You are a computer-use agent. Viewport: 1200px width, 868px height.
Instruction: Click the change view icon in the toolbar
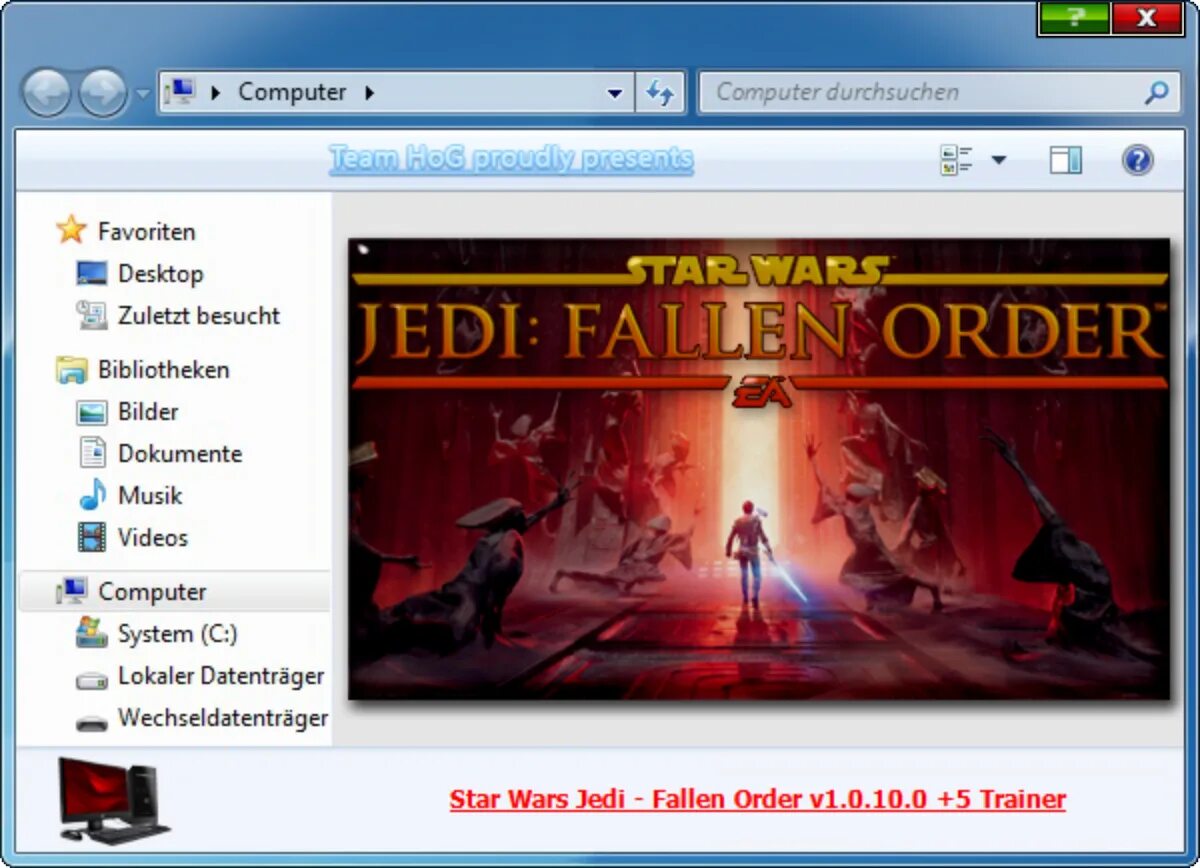(957, 160)
